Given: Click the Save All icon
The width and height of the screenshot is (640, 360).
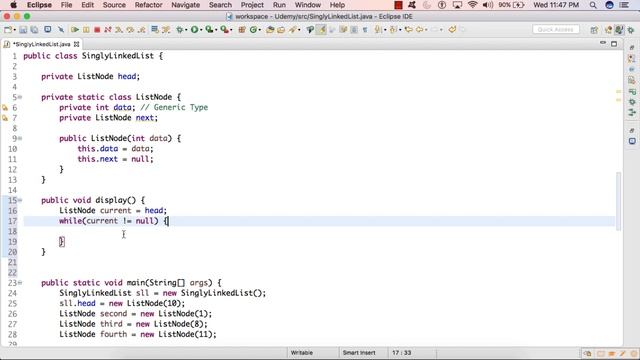Looking at the screenshot, I should (34, 29).
